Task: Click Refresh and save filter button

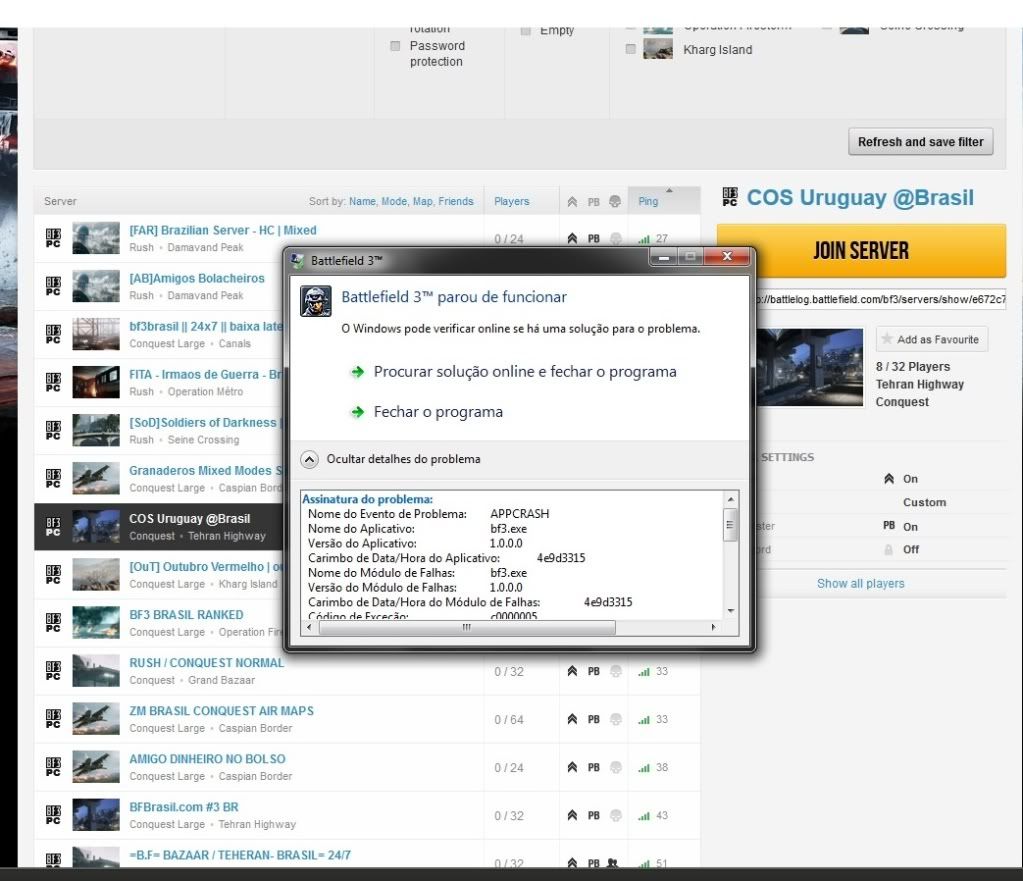Action: click(x=920, y=142)
